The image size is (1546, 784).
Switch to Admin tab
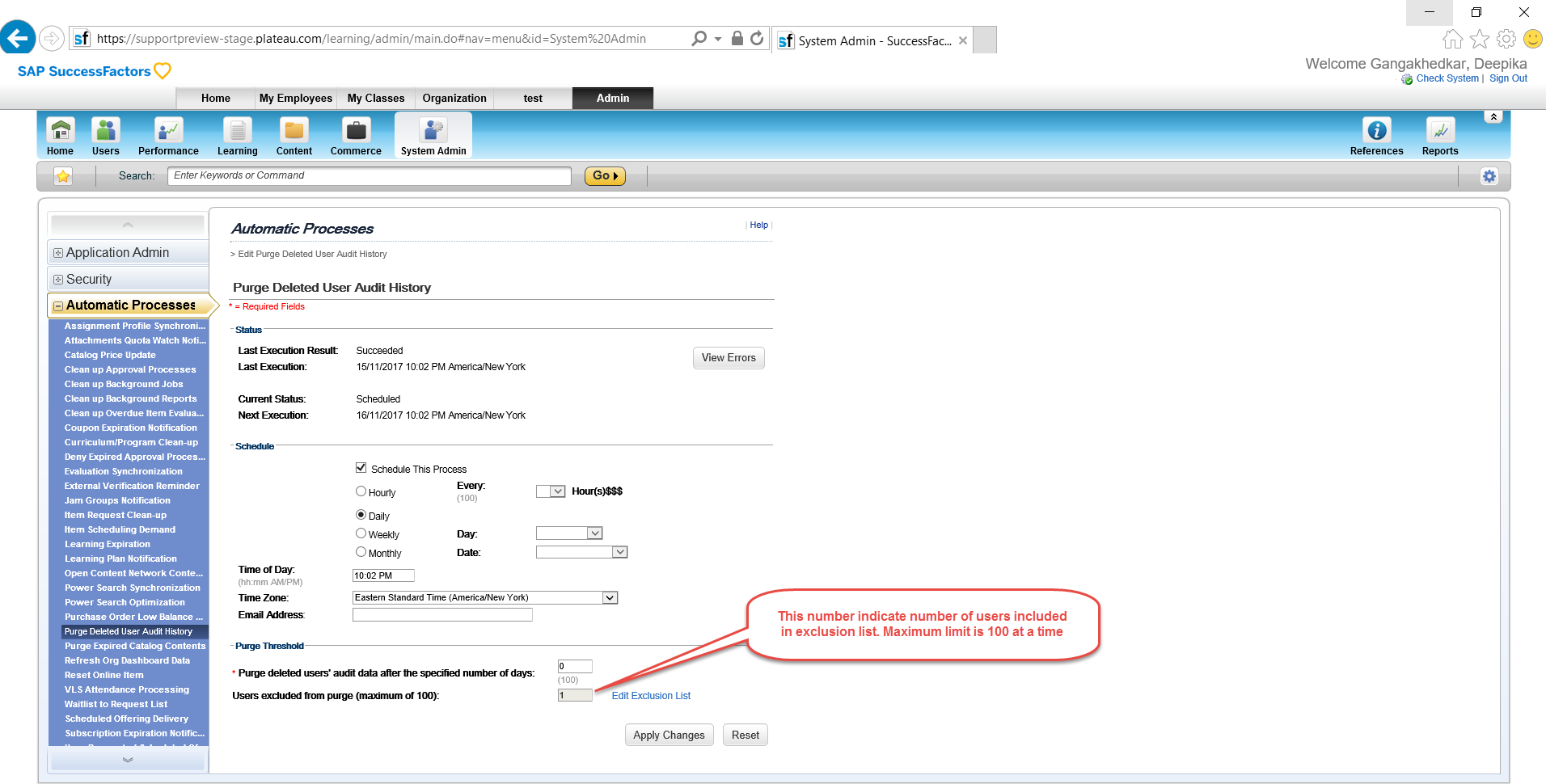613,98
